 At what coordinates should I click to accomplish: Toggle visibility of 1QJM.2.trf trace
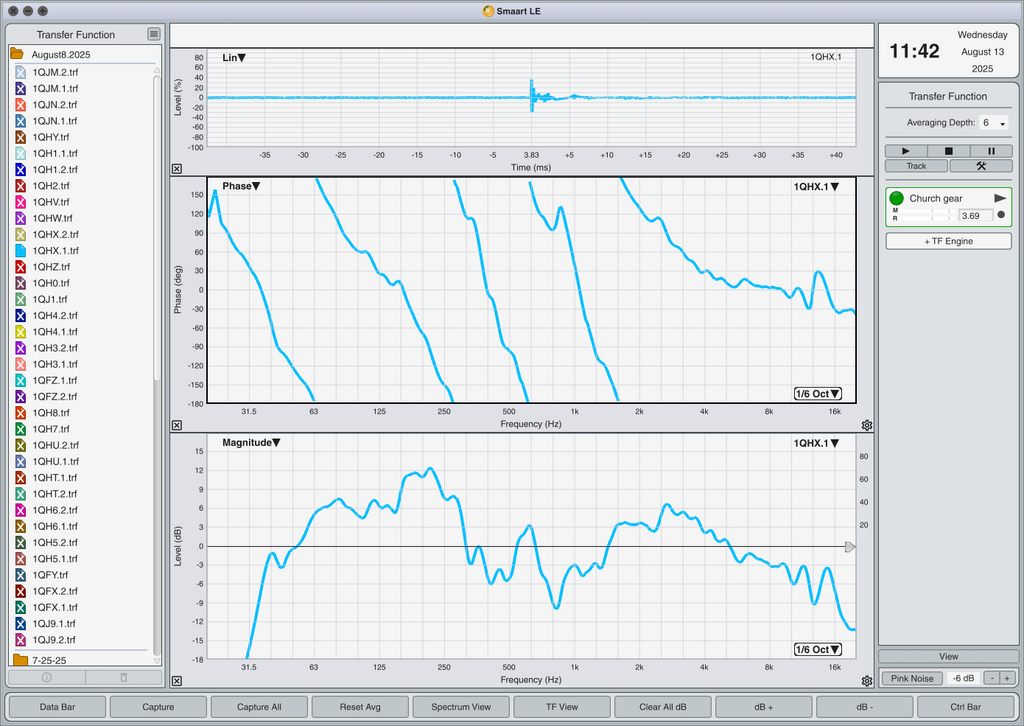click(20, 72)
